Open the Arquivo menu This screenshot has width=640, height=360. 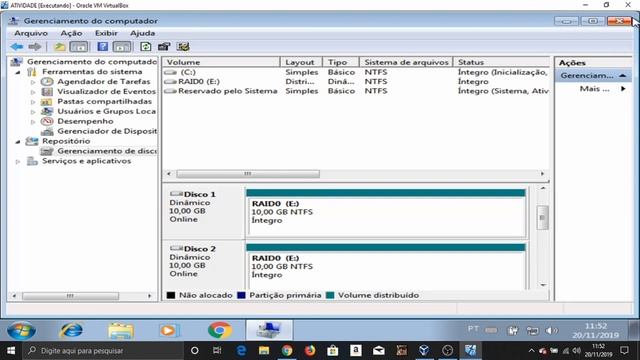click(x=31, y=33)
